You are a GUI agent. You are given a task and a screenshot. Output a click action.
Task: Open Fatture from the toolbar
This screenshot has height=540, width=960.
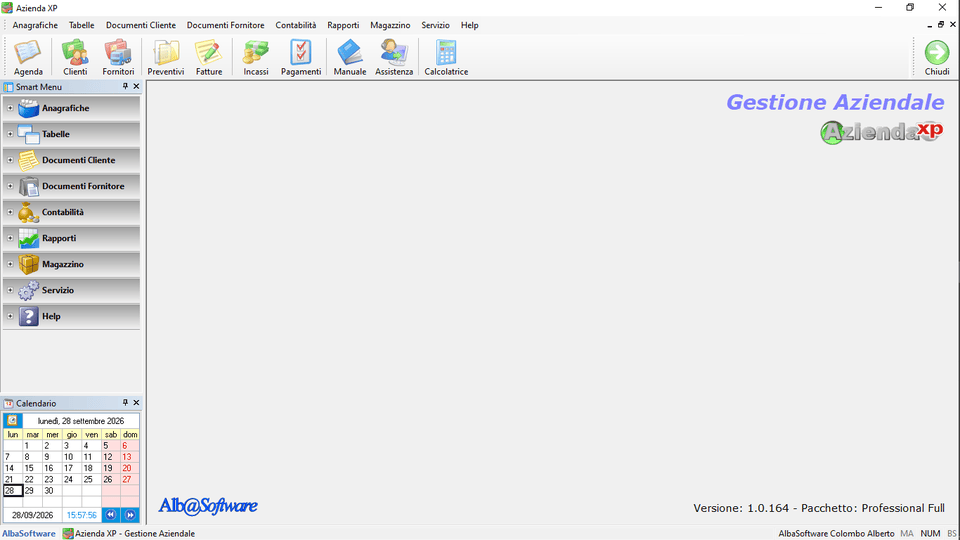pyautogui.click(x=209, y=57)
